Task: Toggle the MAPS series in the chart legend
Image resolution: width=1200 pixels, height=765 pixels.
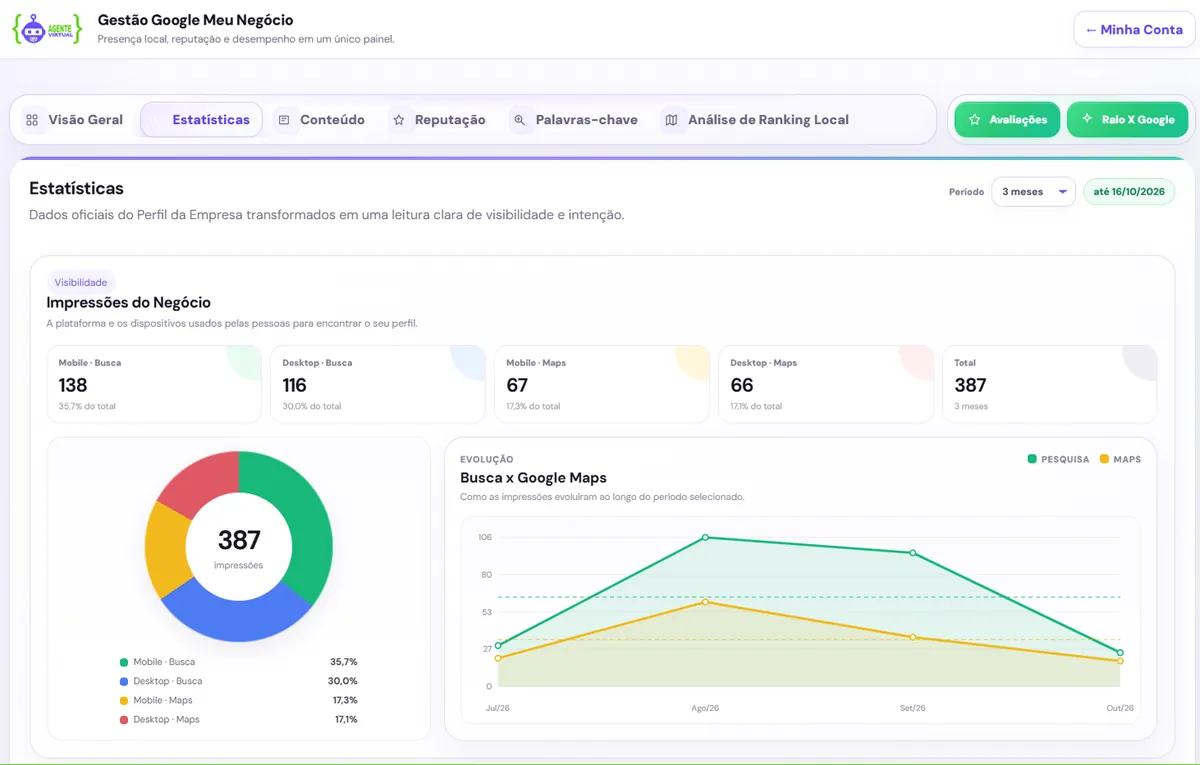Action: [x=1120, y=459]
